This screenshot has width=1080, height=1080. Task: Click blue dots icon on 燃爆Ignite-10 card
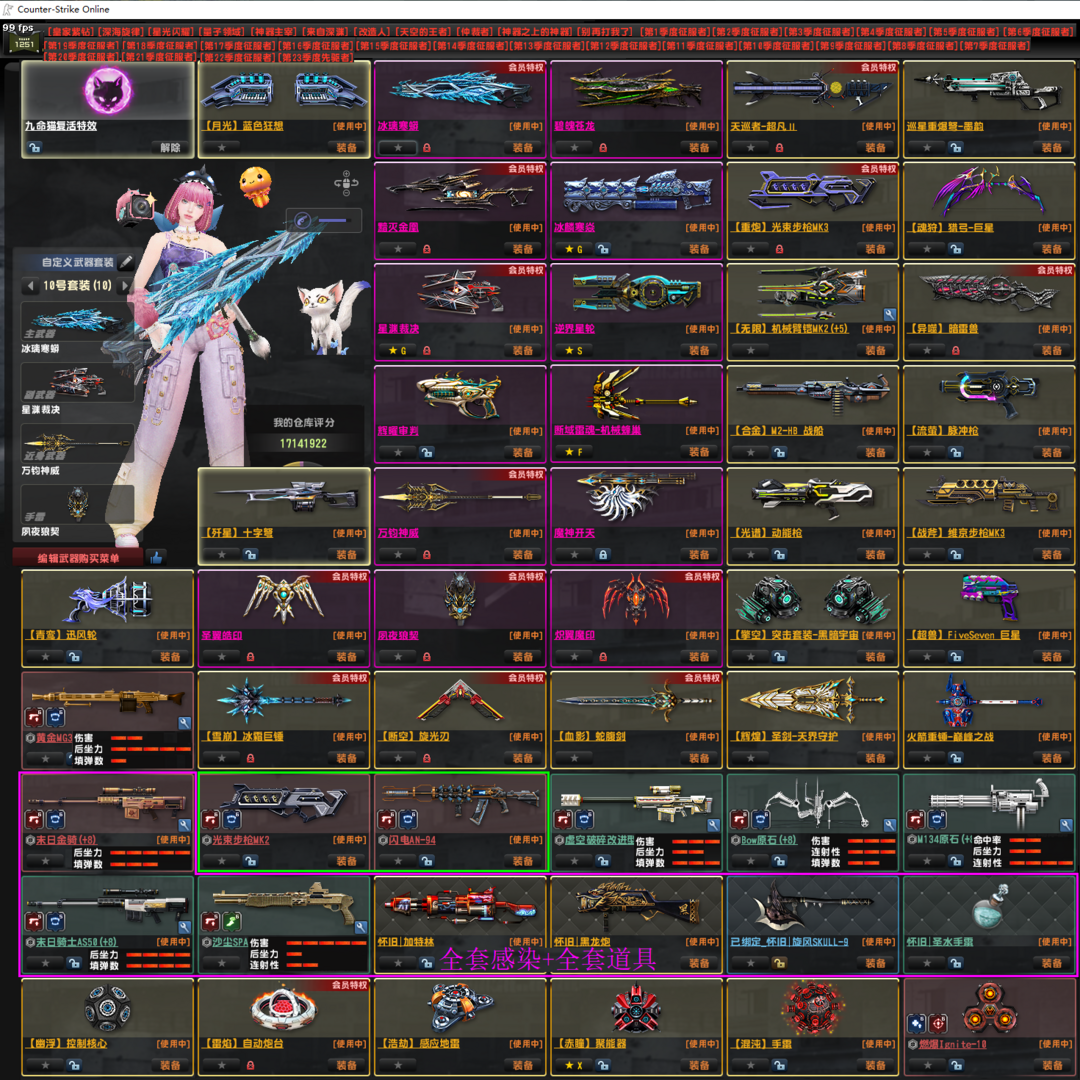tap(916, 1024)
